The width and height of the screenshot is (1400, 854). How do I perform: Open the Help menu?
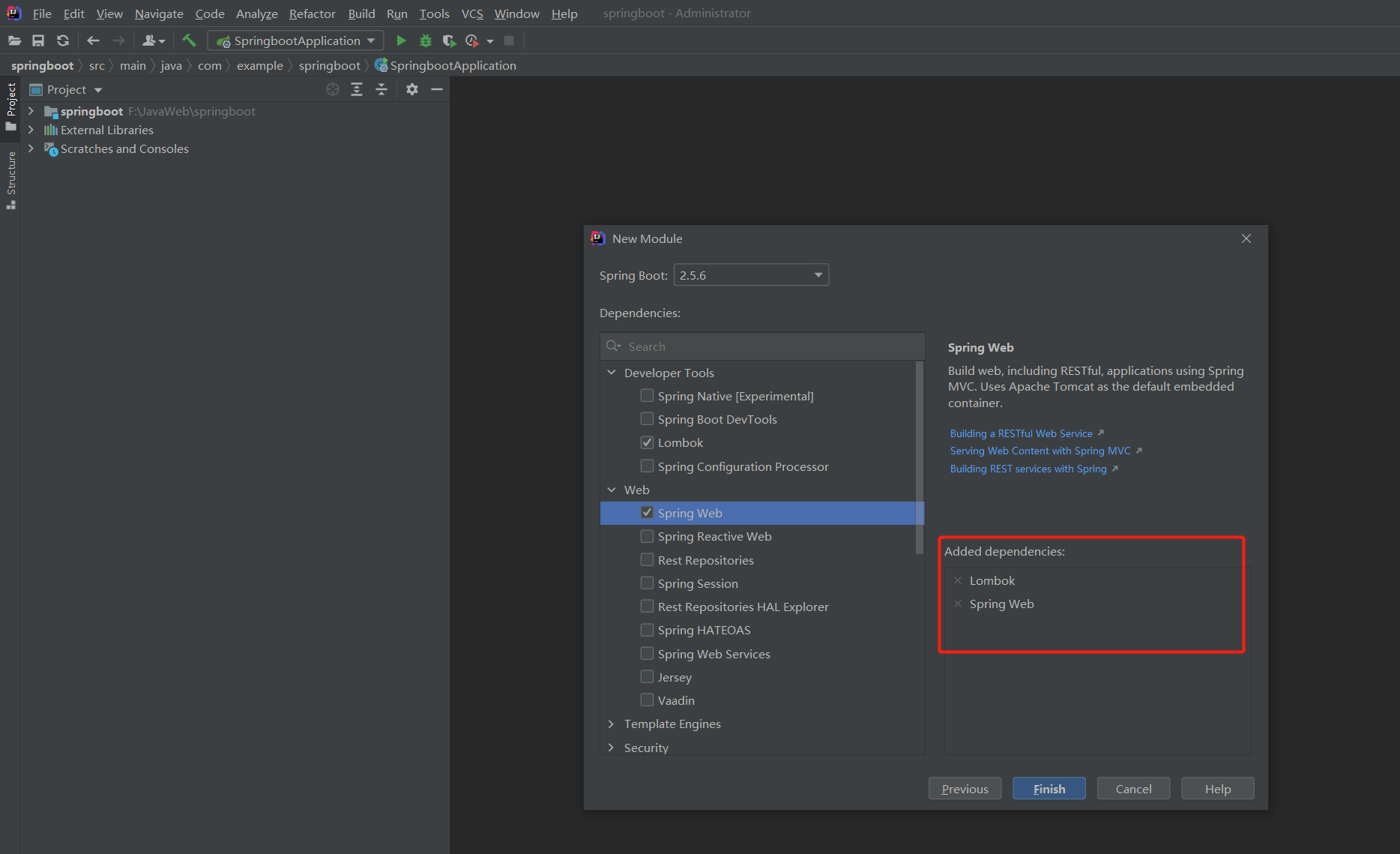pyautogui.click(x=564, y=13)
